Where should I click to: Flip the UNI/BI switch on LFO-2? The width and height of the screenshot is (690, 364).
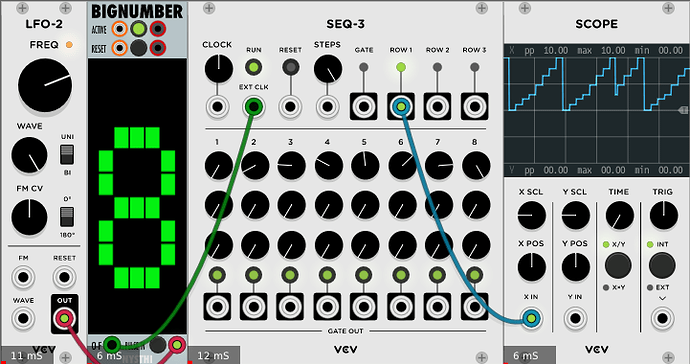pos(67,154)
